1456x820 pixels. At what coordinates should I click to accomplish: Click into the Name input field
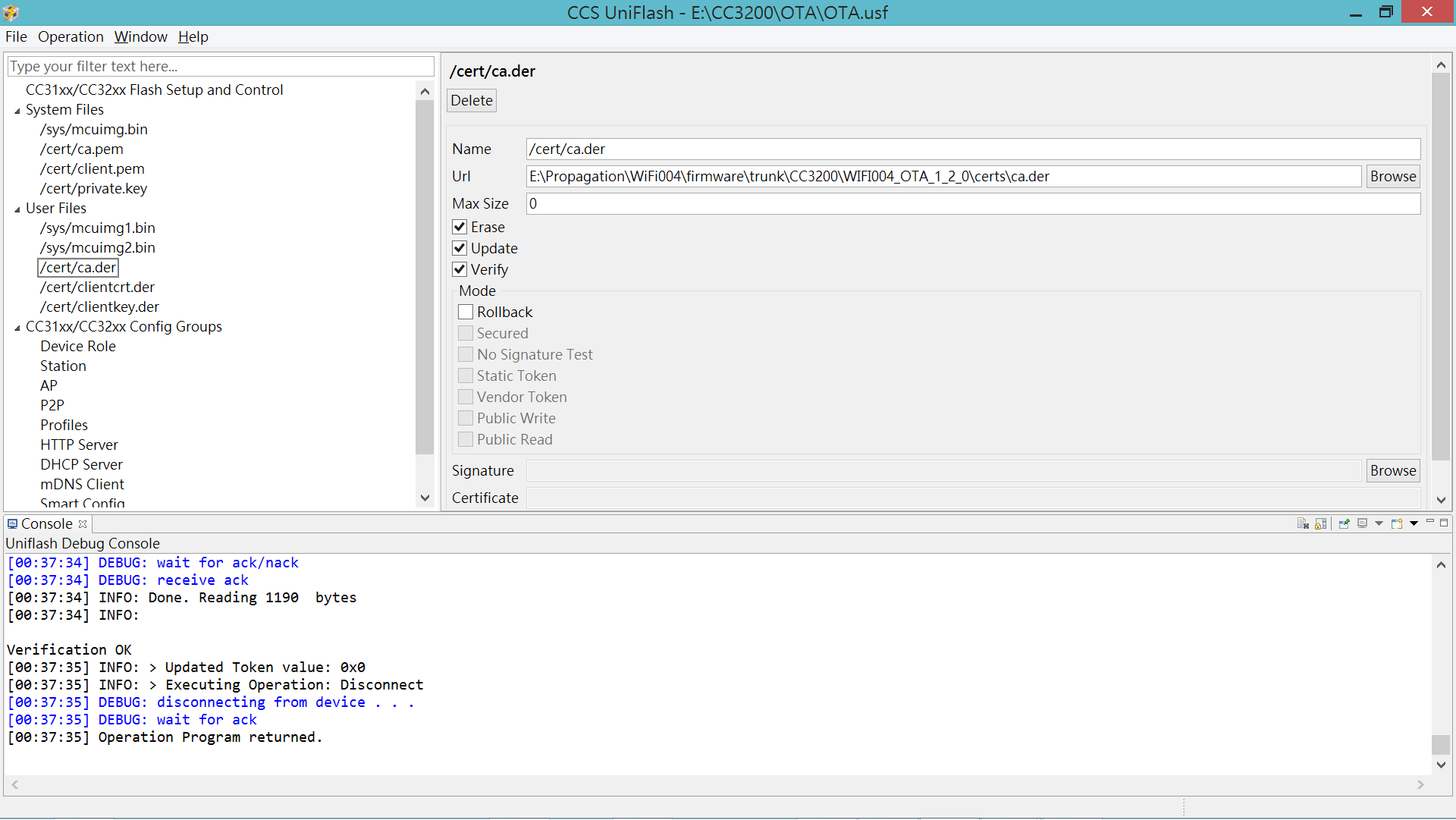(x=973, y=149)
